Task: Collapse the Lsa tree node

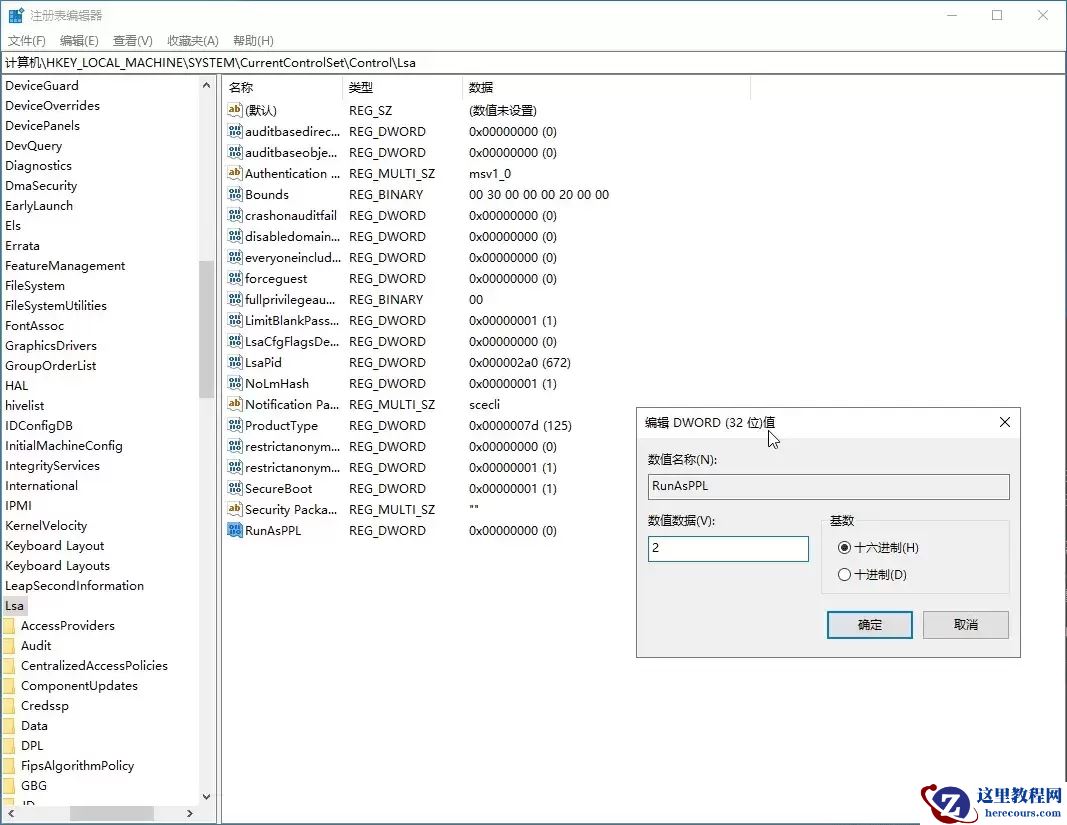Action: click(4, 605)
